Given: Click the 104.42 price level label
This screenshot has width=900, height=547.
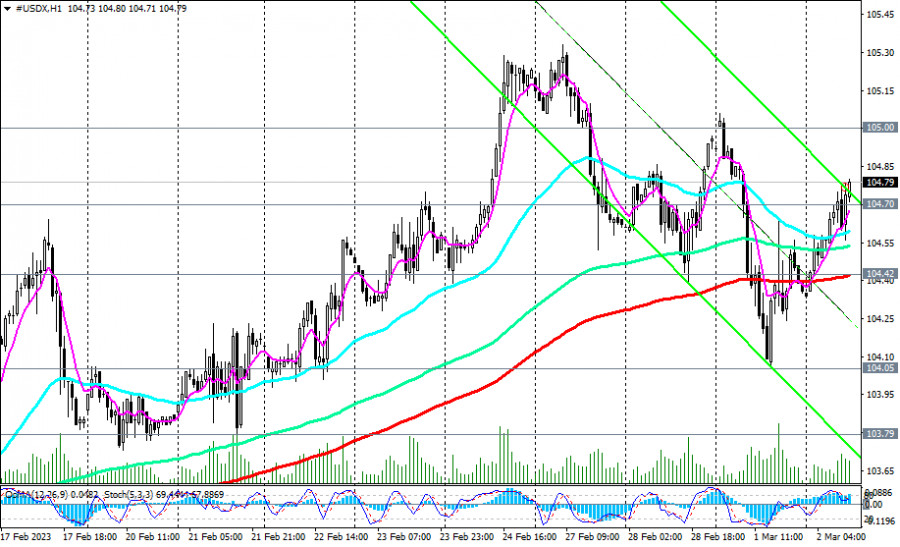Looking at the screenshot, I should tap(878, 273).
